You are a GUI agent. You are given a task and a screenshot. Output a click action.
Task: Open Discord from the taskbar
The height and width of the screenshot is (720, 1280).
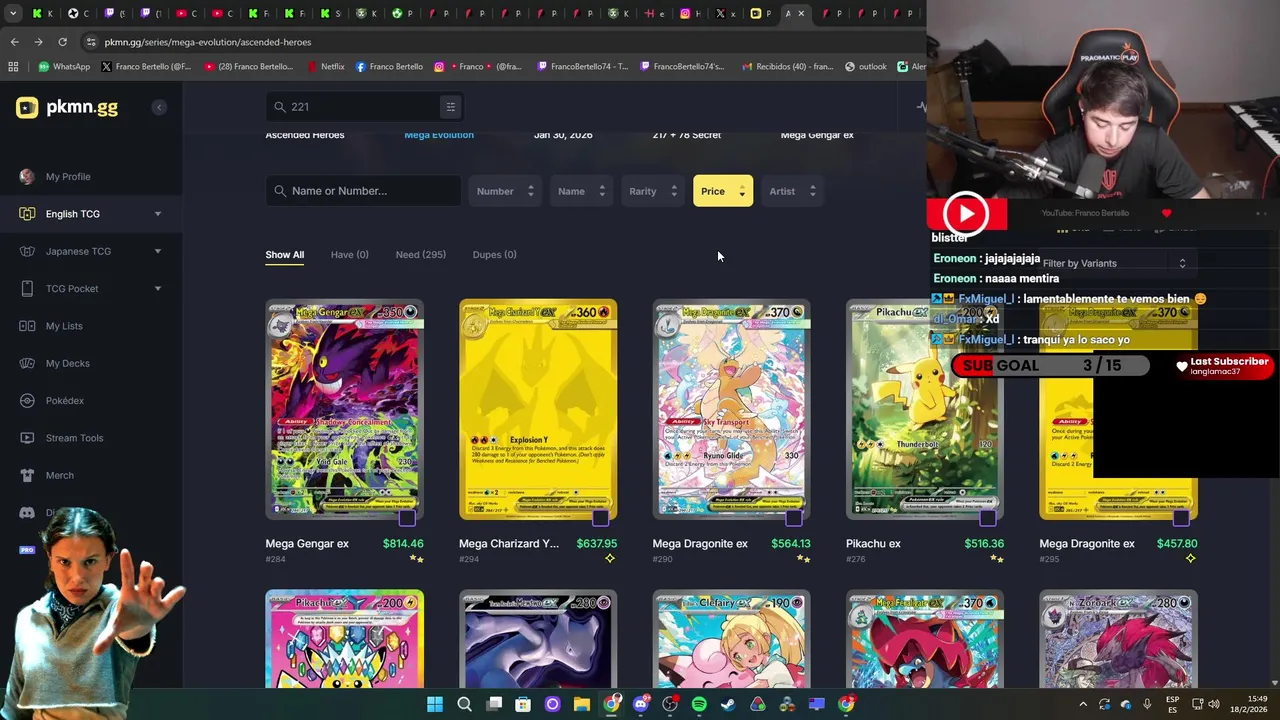pyautogui.click(x=641, y=704)
